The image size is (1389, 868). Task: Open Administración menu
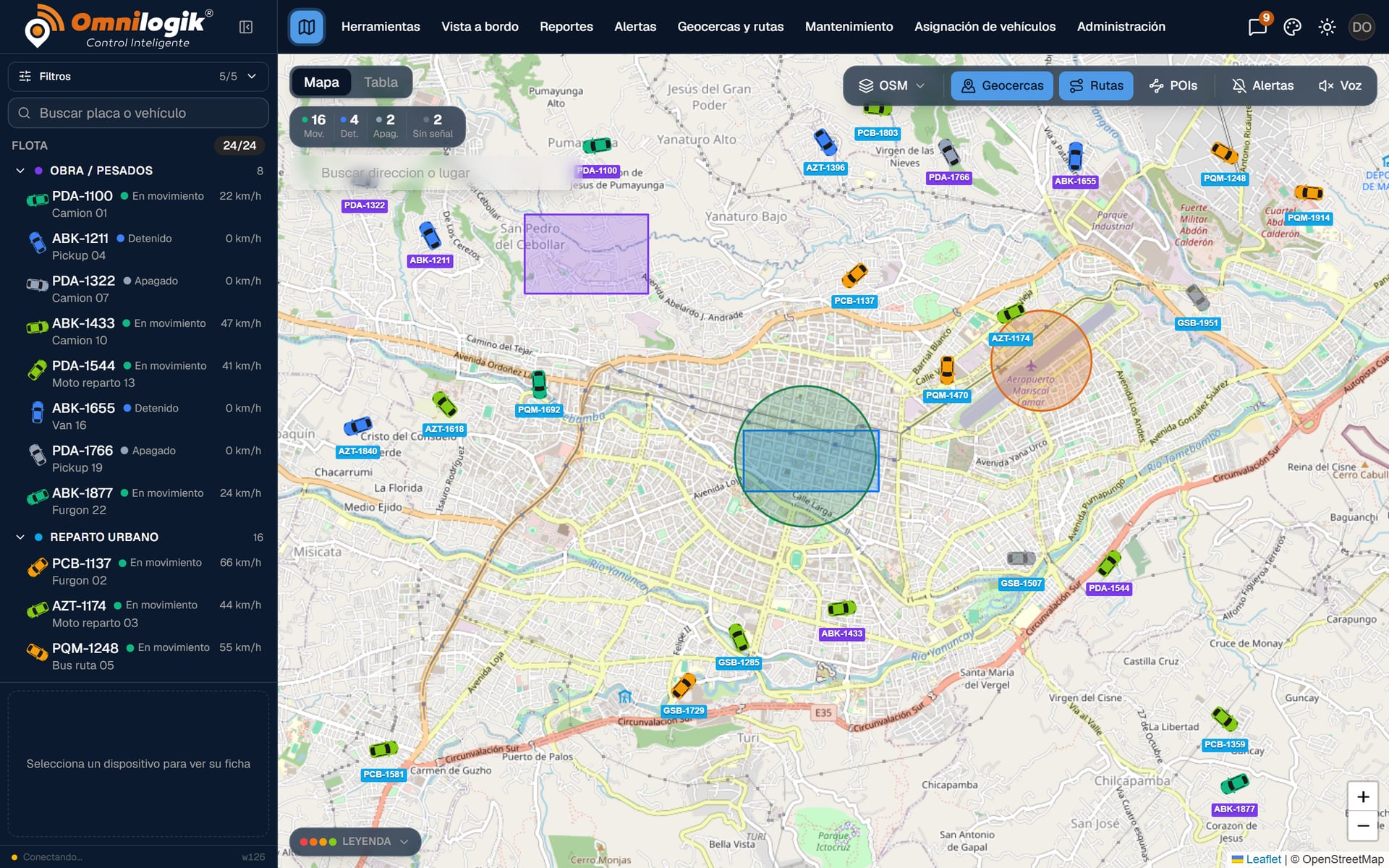click(x=1121, y=27)
